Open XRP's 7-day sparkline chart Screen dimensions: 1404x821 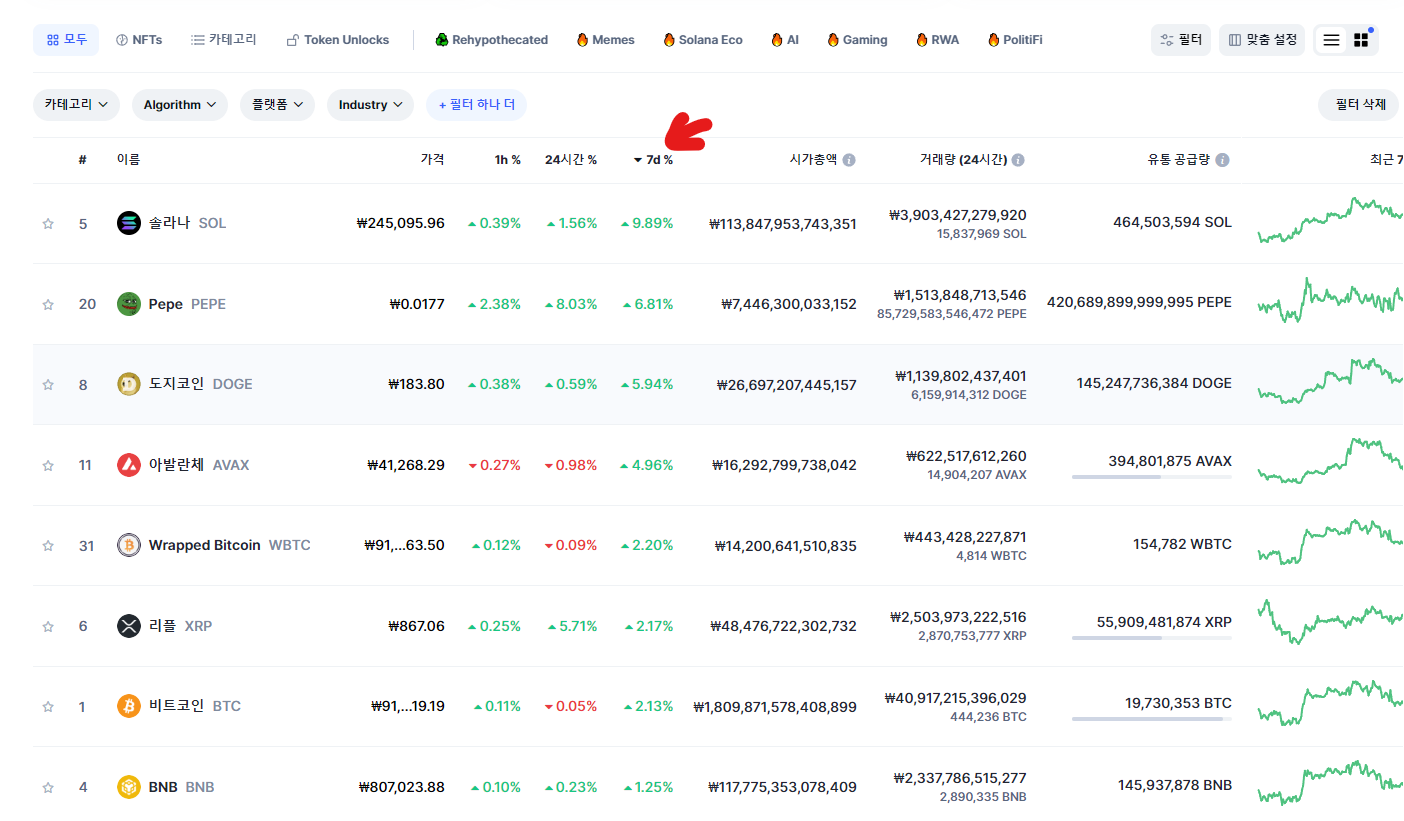pyautogui.click(x=1330, y=622)
